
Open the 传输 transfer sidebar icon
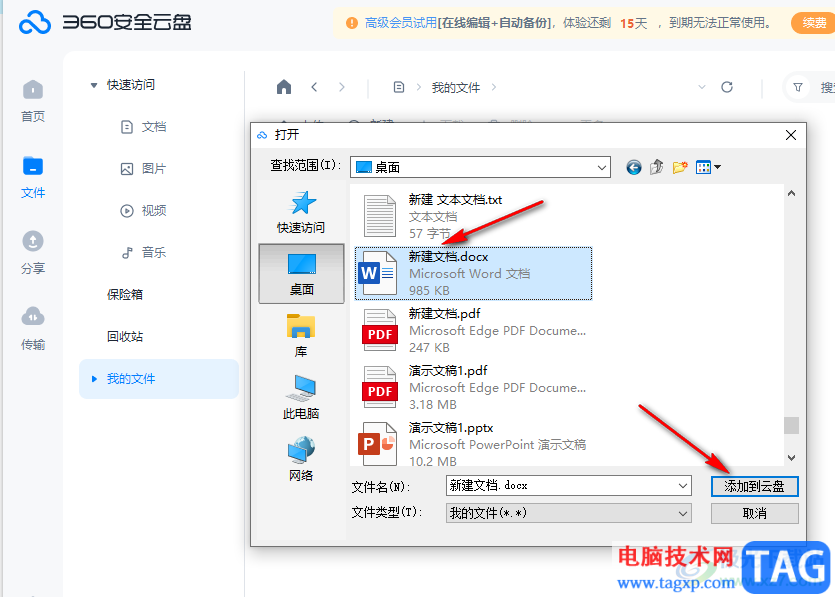[x=33, y=329]
